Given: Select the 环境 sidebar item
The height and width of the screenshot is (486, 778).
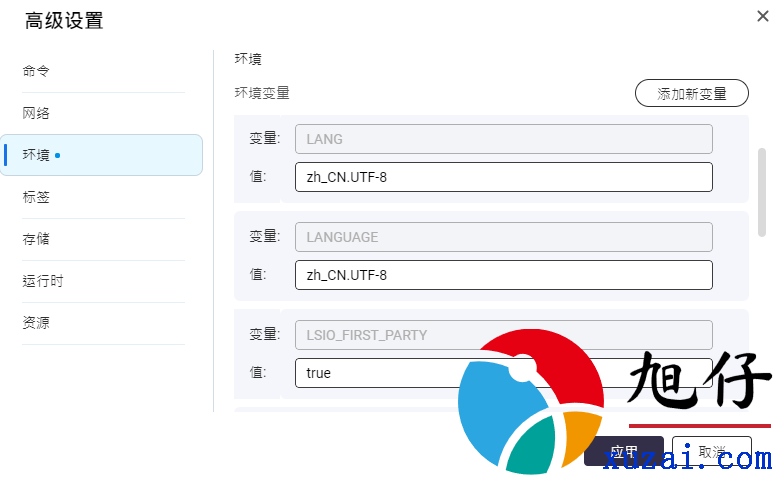Looking at the screenshot, I should click(x=101, y=155).
